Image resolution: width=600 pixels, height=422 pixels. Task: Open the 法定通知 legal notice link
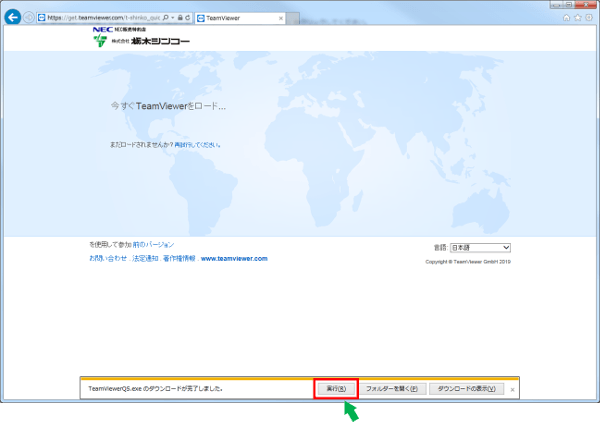pyautogui.click(x=145, y=259)
